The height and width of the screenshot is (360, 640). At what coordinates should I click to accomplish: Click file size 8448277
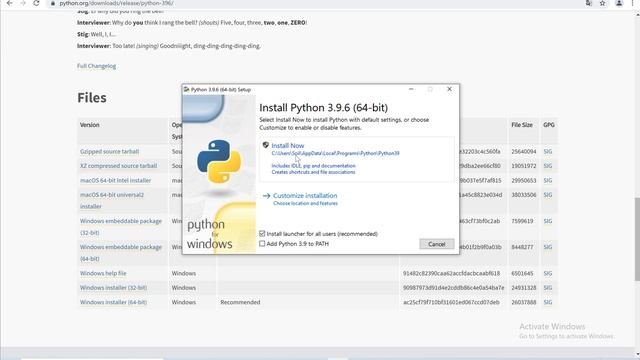pyautogui.click(x=522, y=247)
